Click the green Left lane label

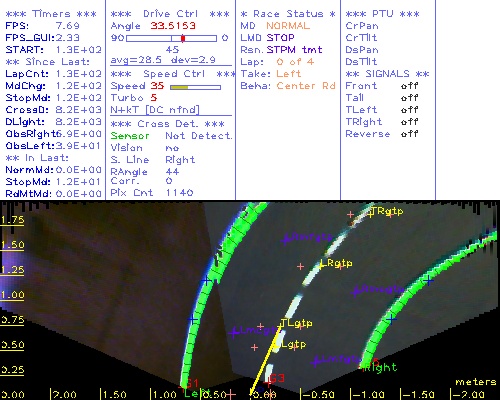pyautogui.click(x=197, y=393)
